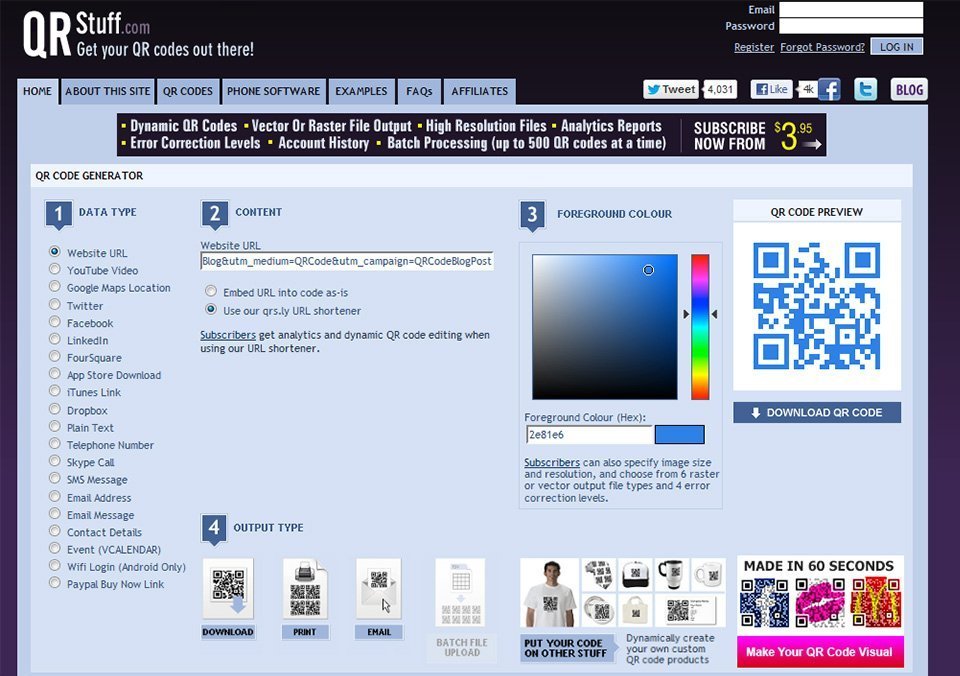This screenshot has width=960, height=676.
Task: Open Subscribers link under Foreground Colour
Action: coord(552,463)
